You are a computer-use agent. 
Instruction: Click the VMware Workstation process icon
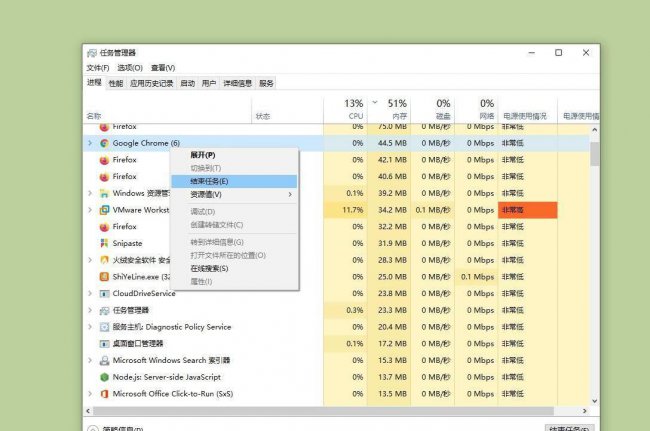click(104, 210)
